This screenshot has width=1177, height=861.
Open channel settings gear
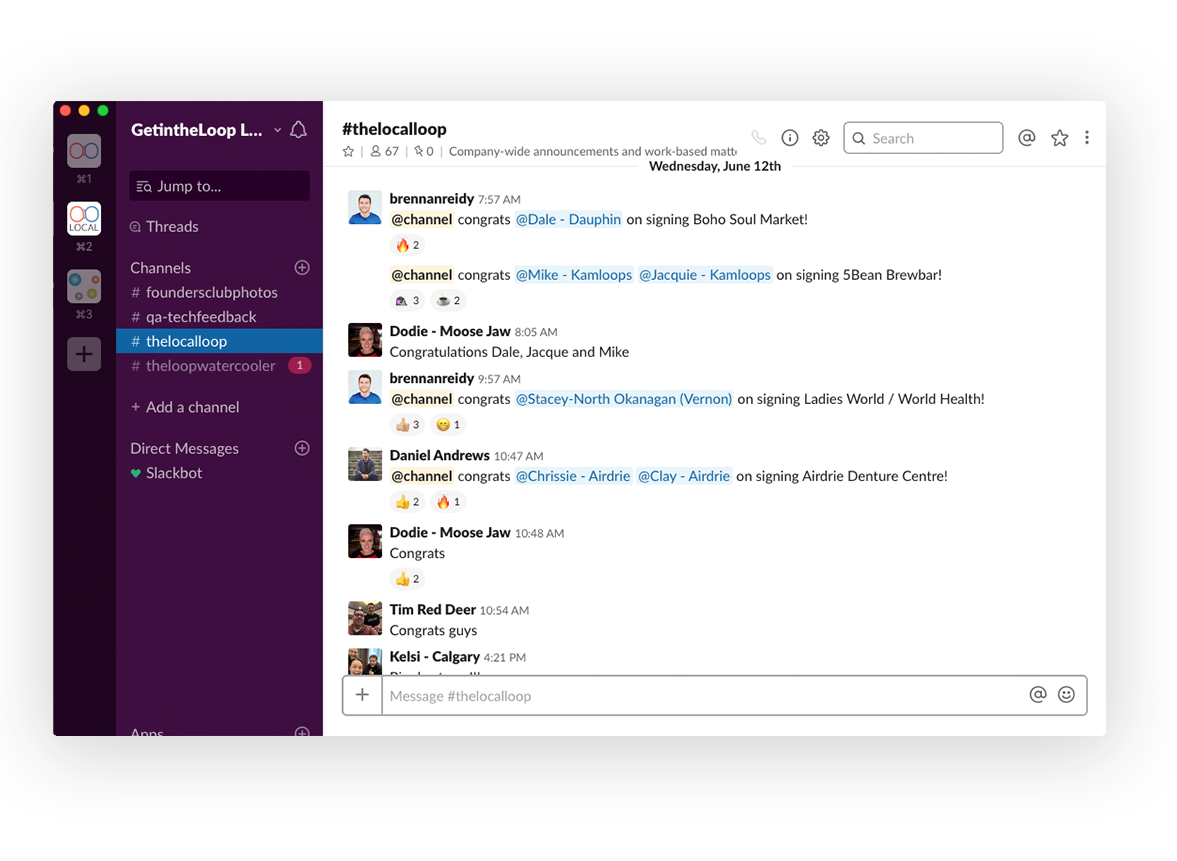(821, 137)
